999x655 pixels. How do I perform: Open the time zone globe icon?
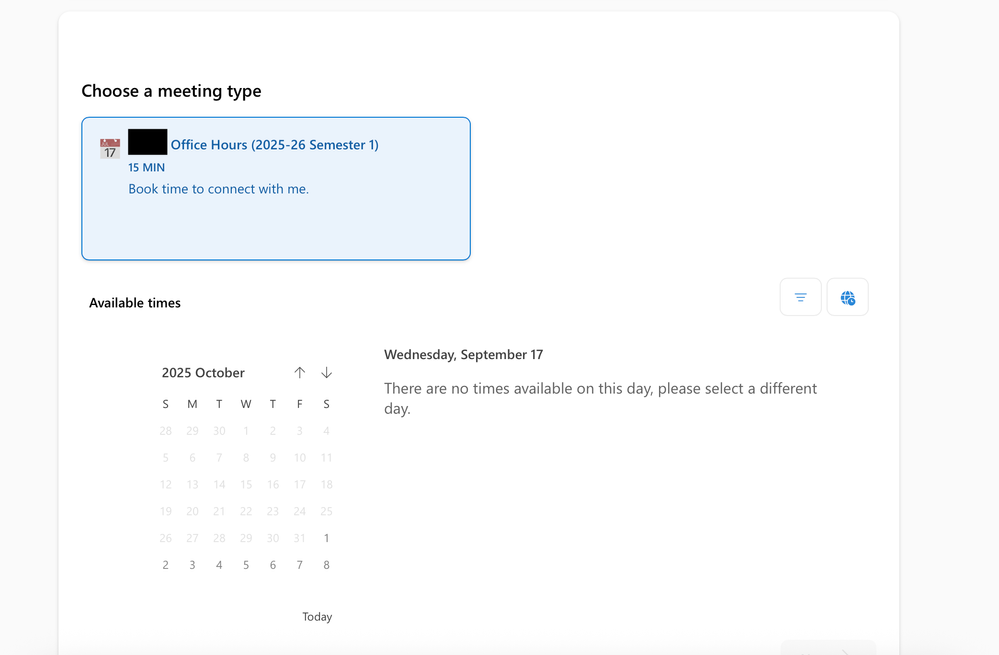(847, 297)
